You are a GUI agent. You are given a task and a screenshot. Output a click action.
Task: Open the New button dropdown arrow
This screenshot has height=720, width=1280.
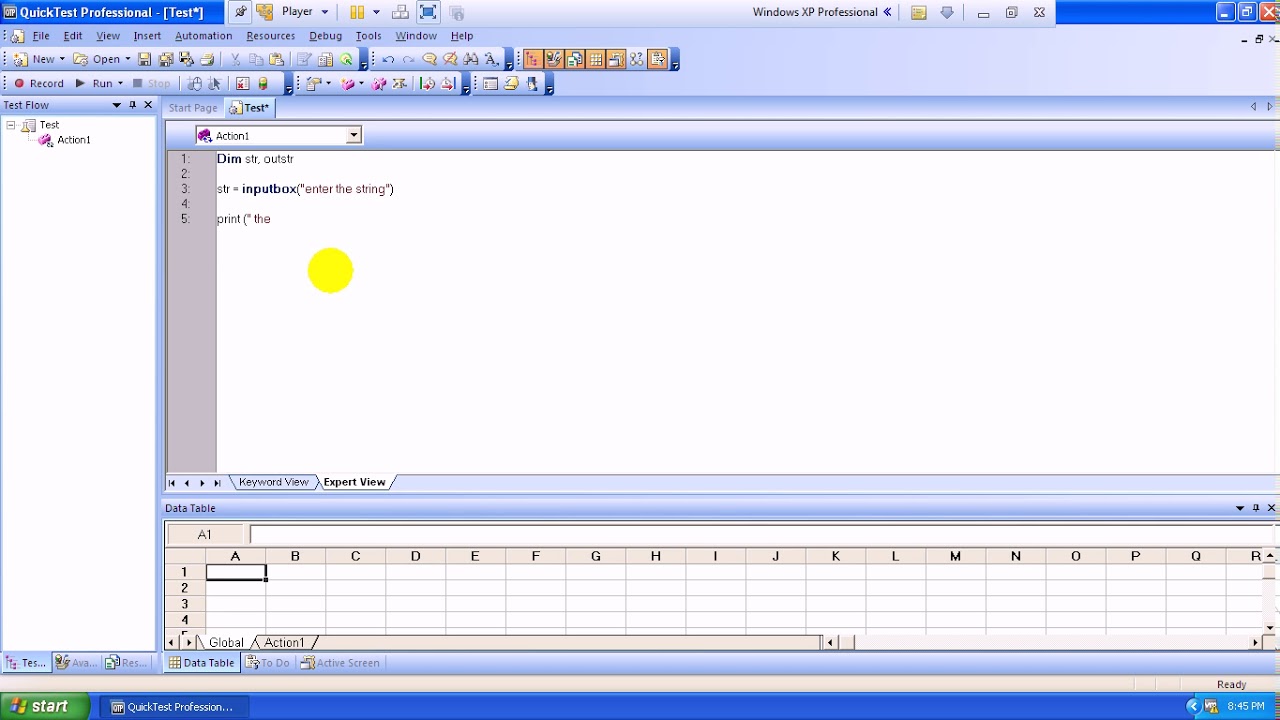pos(62,60)
